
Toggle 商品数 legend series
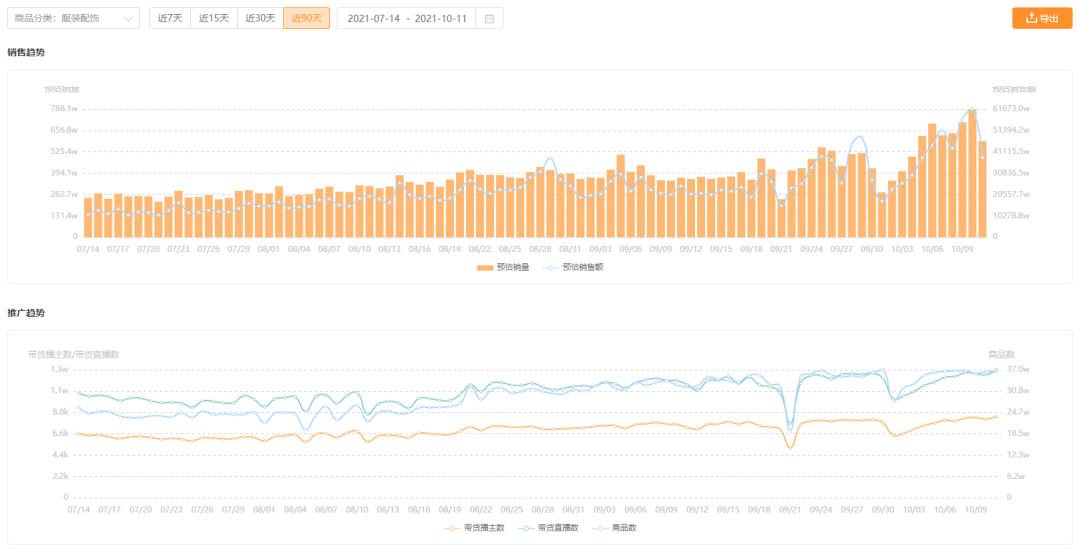click(610, 528)
